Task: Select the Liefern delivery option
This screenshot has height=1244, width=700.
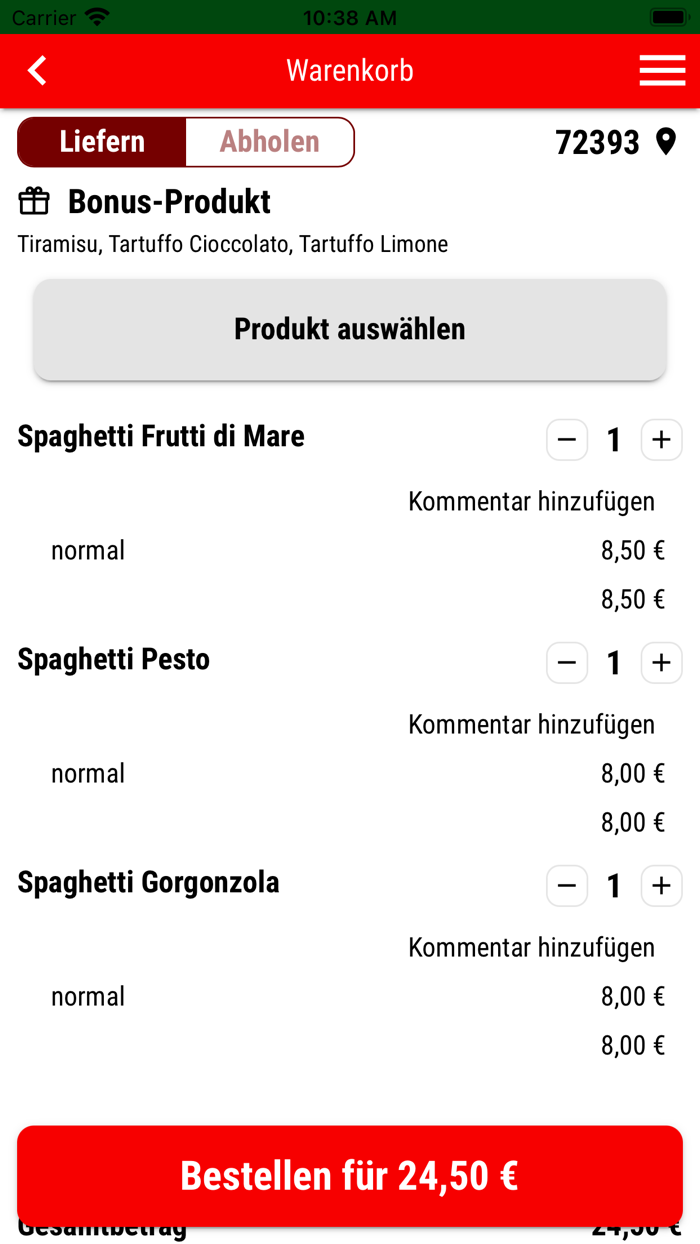Action: 100,141
